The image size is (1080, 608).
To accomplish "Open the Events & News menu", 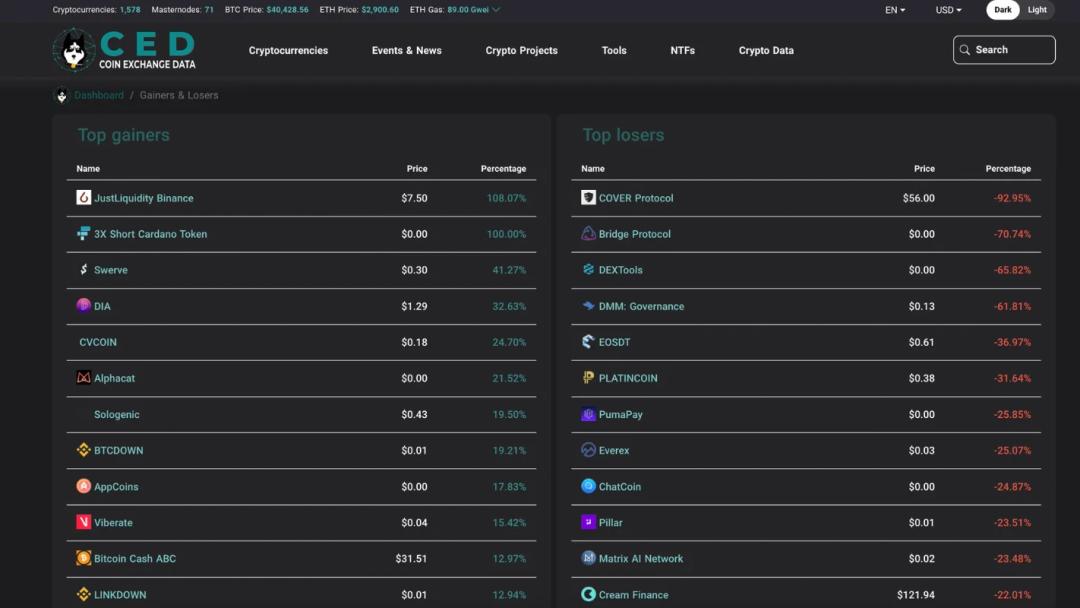I will point(406,50).
